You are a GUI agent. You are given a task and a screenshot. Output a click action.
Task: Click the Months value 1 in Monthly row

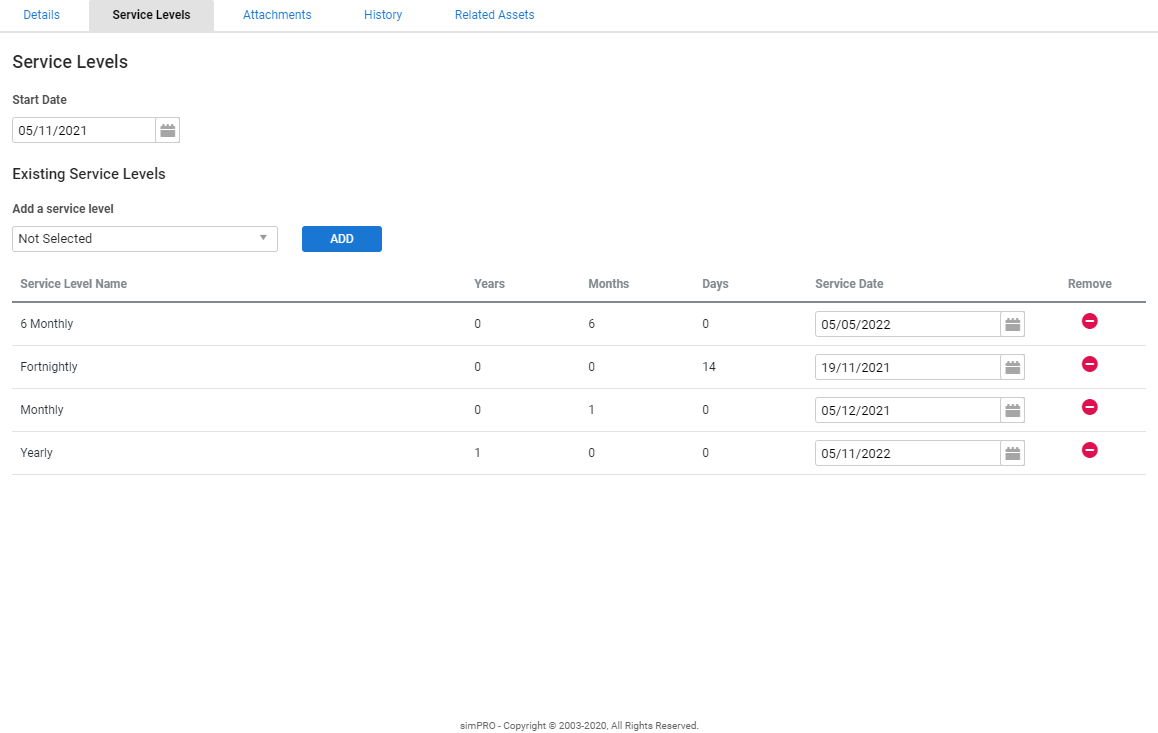click(x=592, y=410)
